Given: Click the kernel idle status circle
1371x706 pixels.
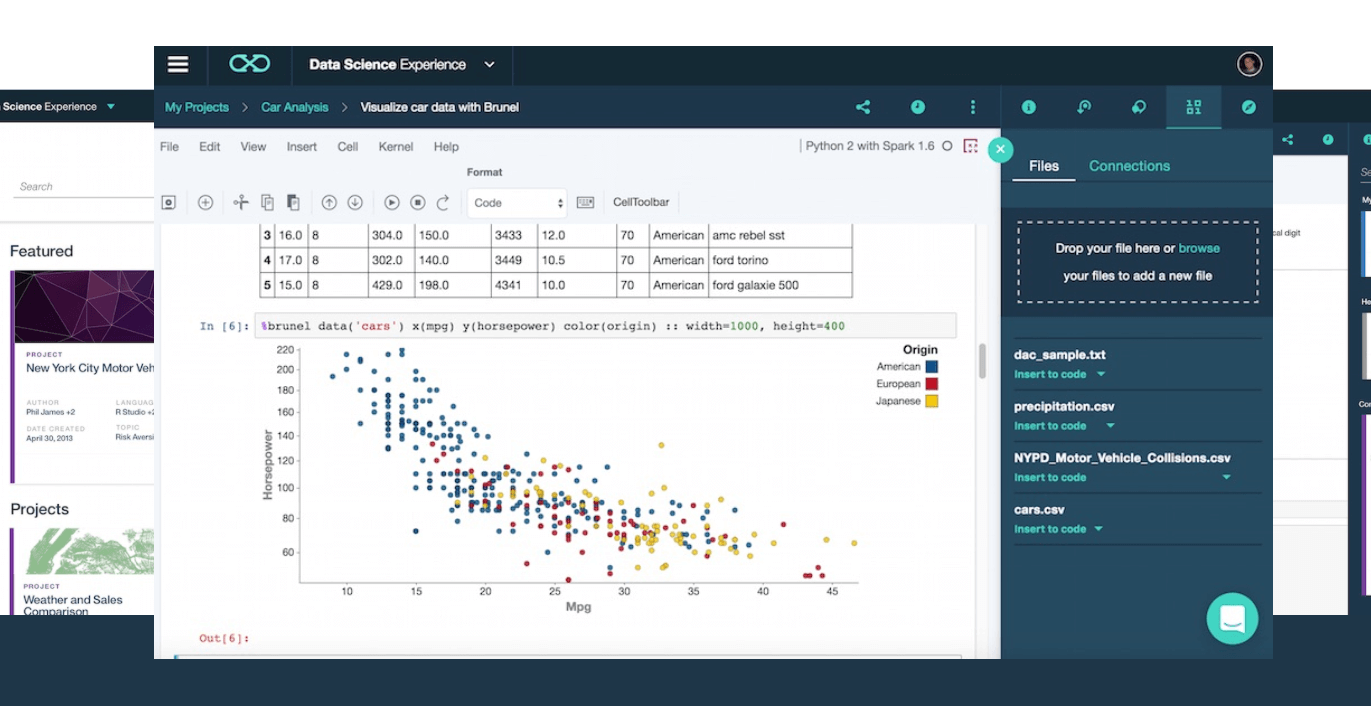Looking at the screenshot, I should [947, 146].
